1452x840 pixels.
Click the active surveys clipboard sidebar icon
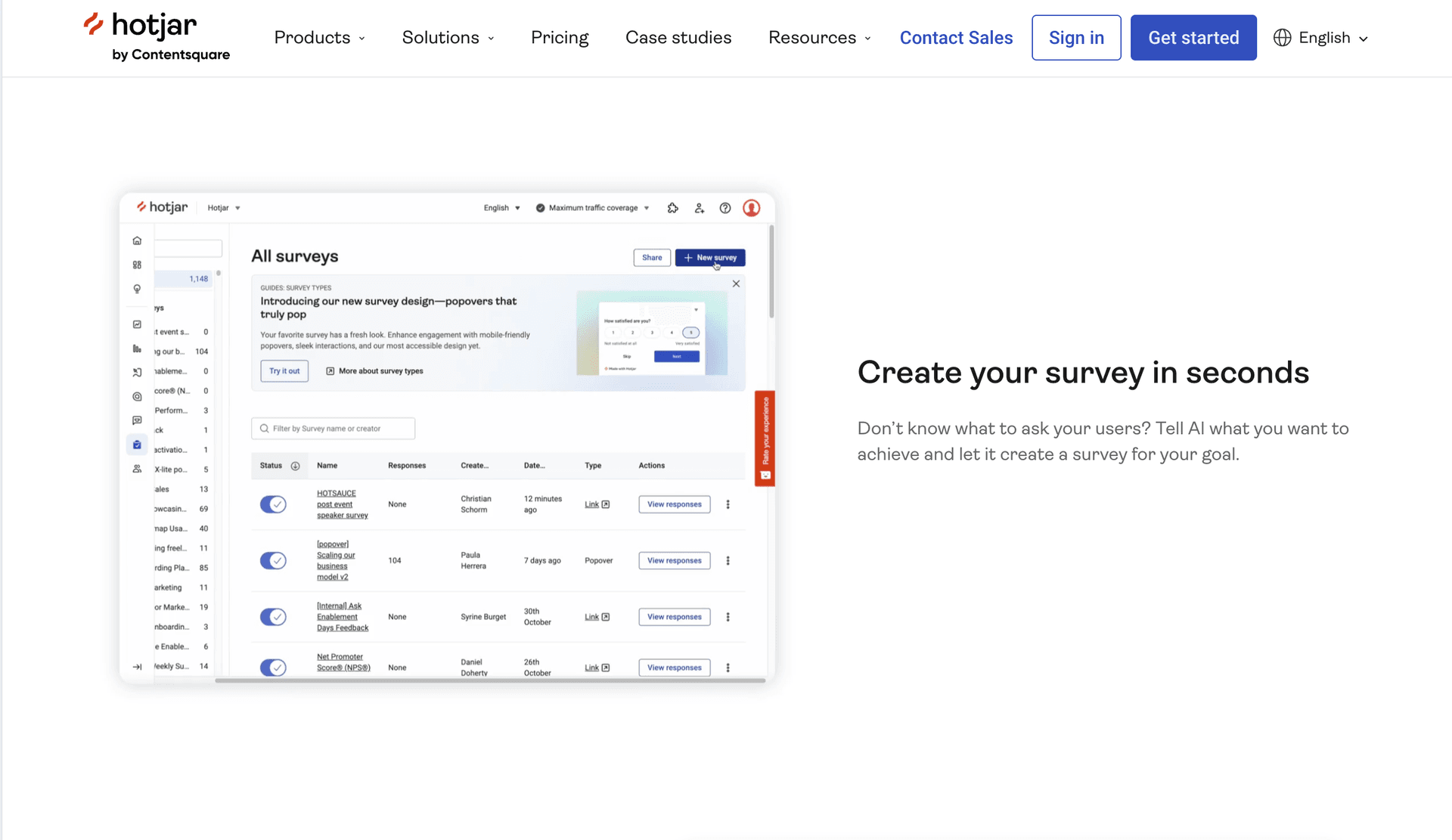pos(137,445)
